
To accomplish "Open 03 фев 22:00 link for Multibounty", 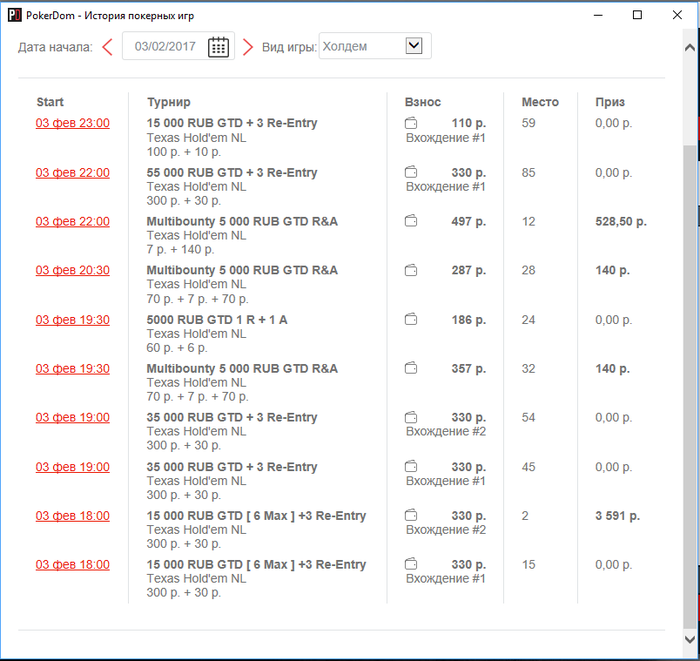I will click(73, 221).
